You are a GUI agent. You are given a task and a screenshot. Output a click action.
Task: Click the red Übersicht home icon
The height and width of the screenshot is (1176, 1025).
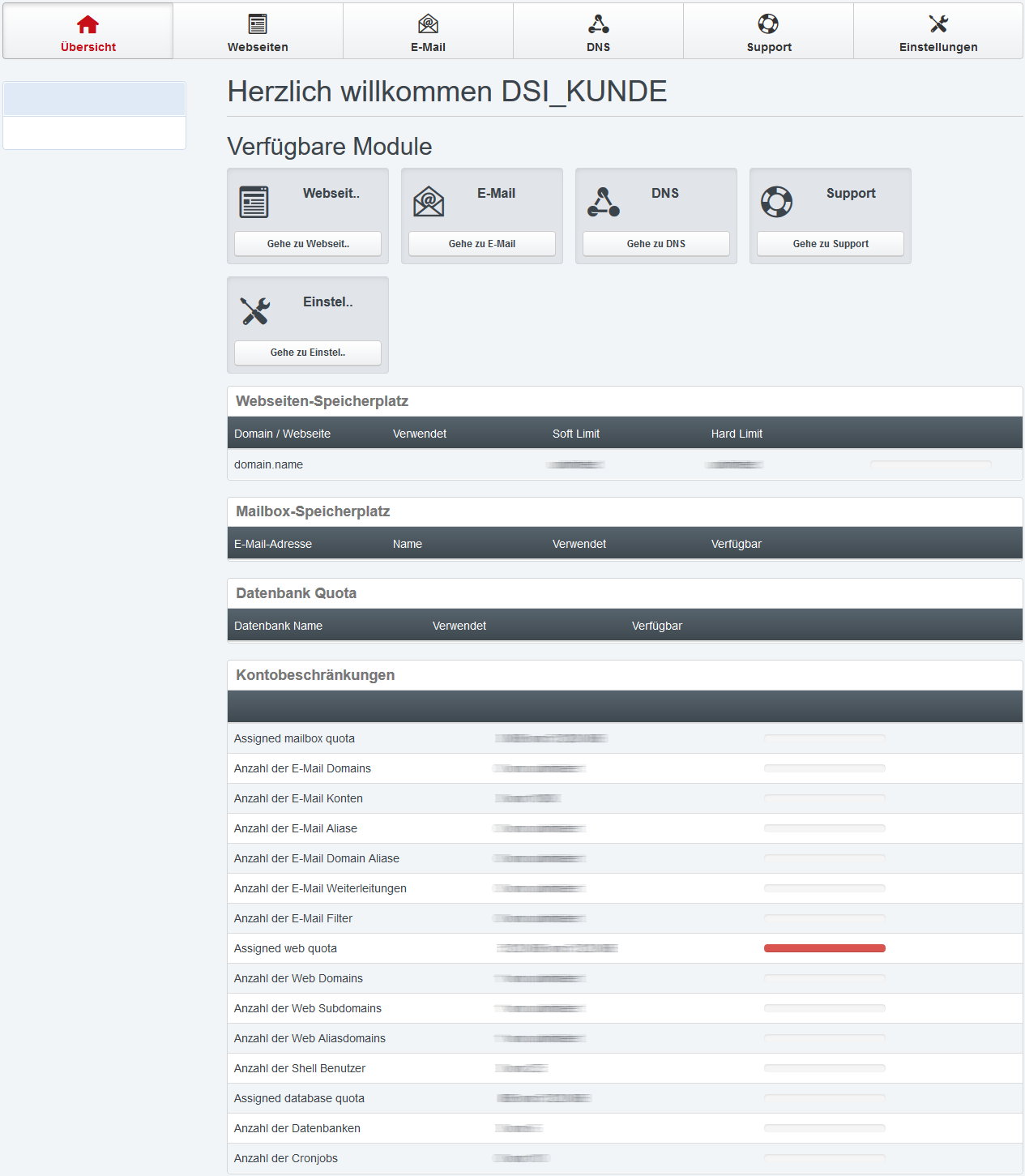point(88,24)
